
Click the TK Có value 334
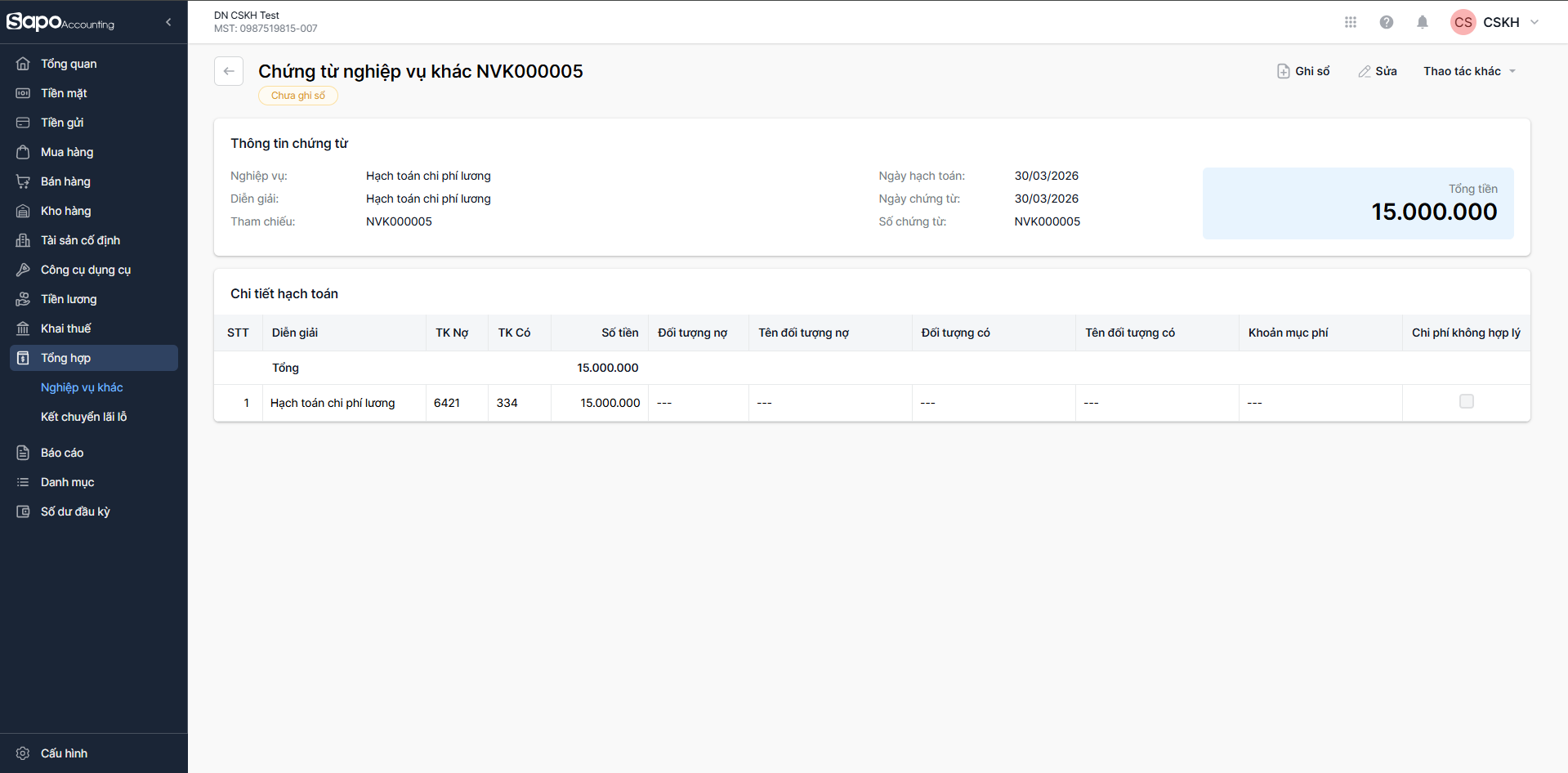pos(507,403)
